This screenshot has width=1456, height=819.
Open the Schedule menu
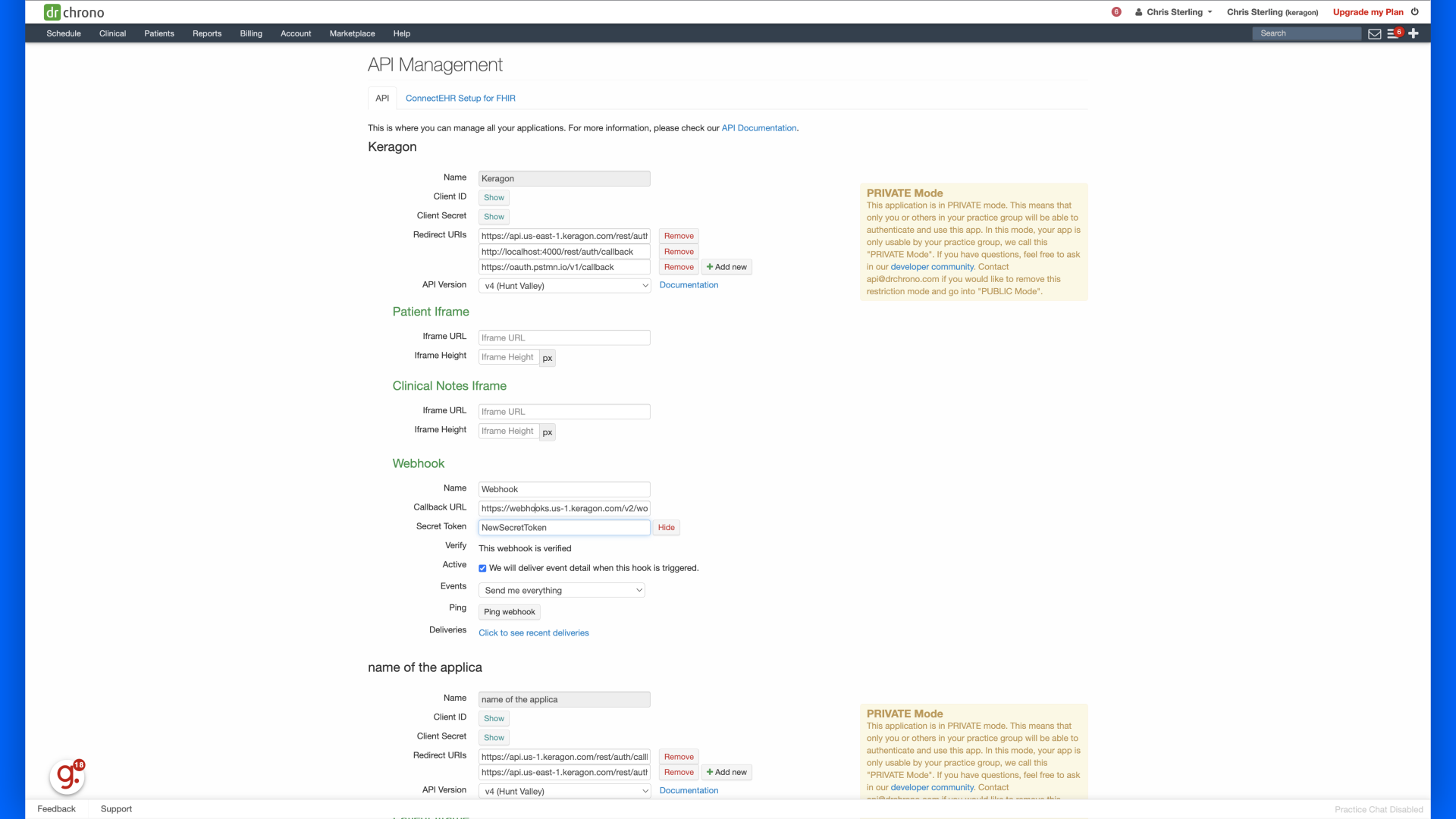(64, 33)
